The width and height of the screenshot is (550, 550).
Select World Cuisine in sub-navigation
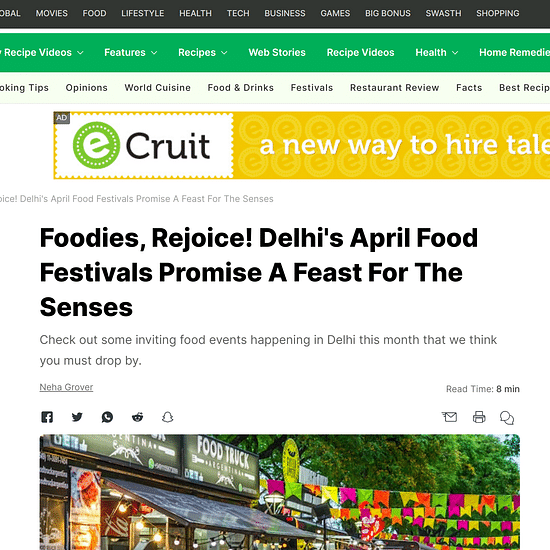point(157,88)
